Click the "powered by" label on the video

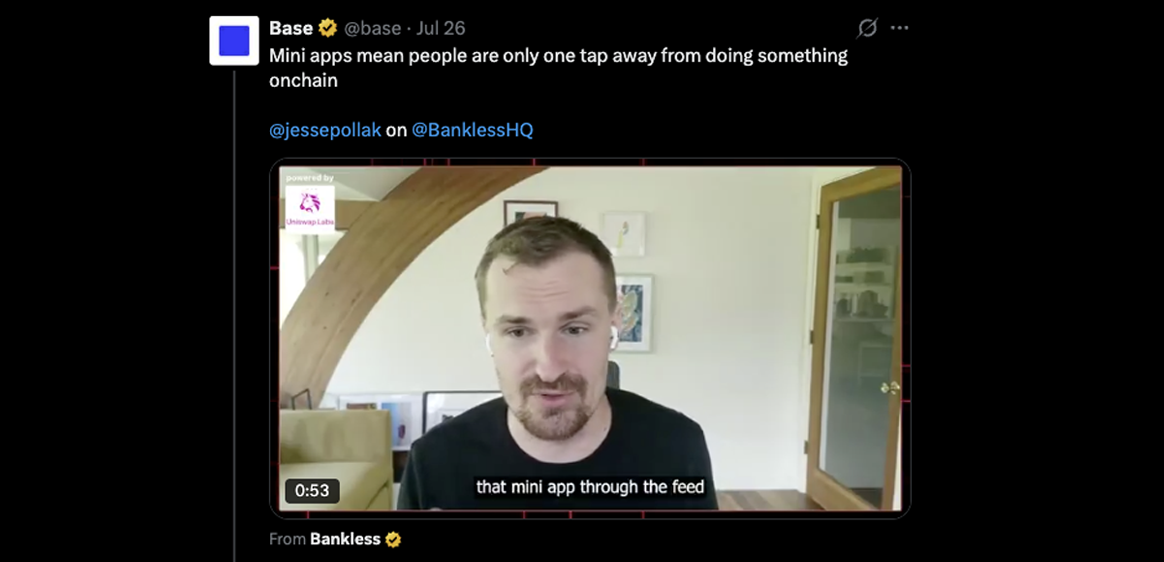point(310,178)
